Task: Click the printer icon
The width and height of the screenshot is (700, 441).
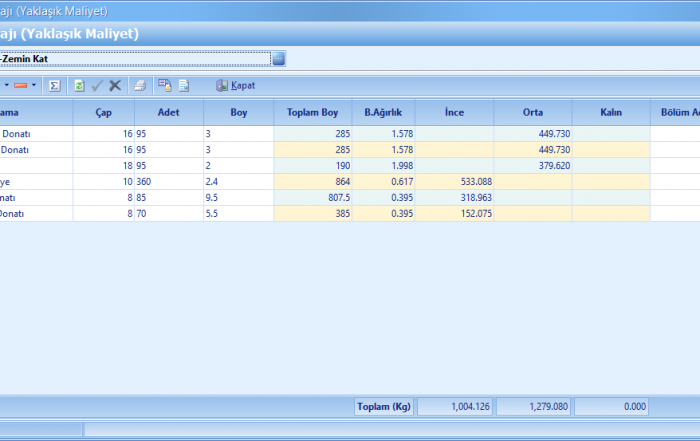Action: click(141, 86)
